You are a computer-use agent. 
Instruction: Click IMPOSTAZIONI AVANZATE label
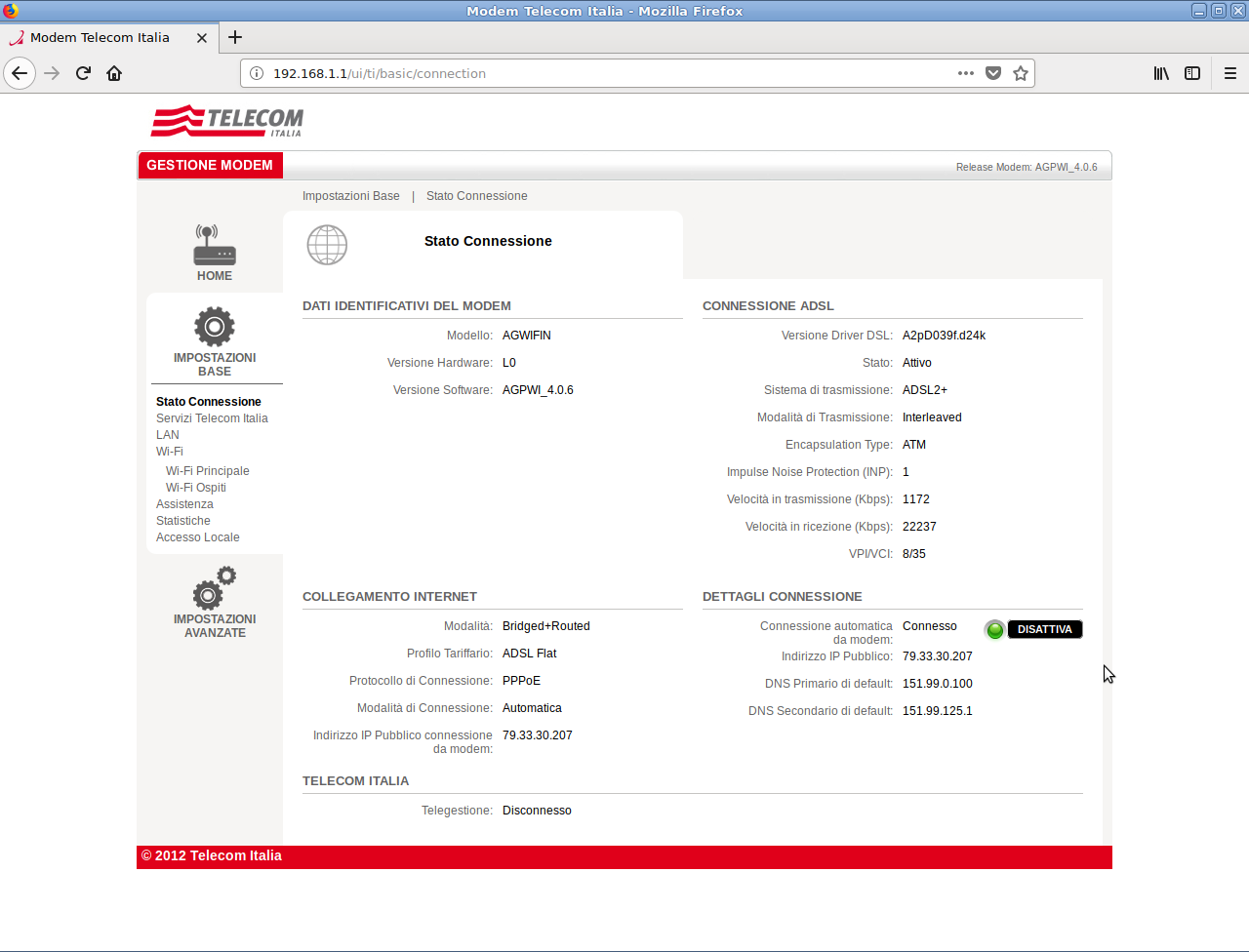(x=215, y=626)
